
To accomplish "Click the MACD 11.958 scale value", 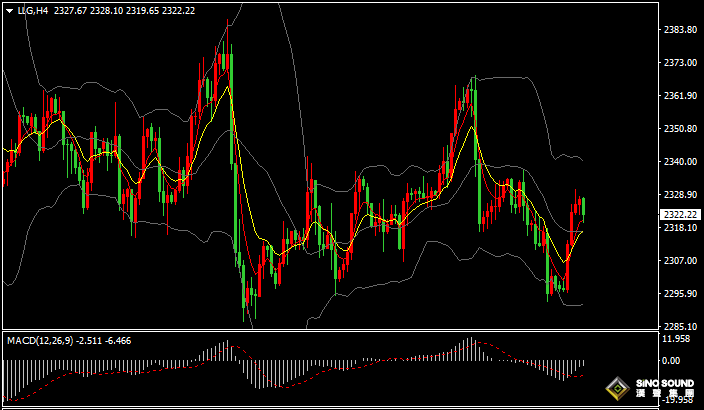I will pyautogui.click(x=676, y=339).
